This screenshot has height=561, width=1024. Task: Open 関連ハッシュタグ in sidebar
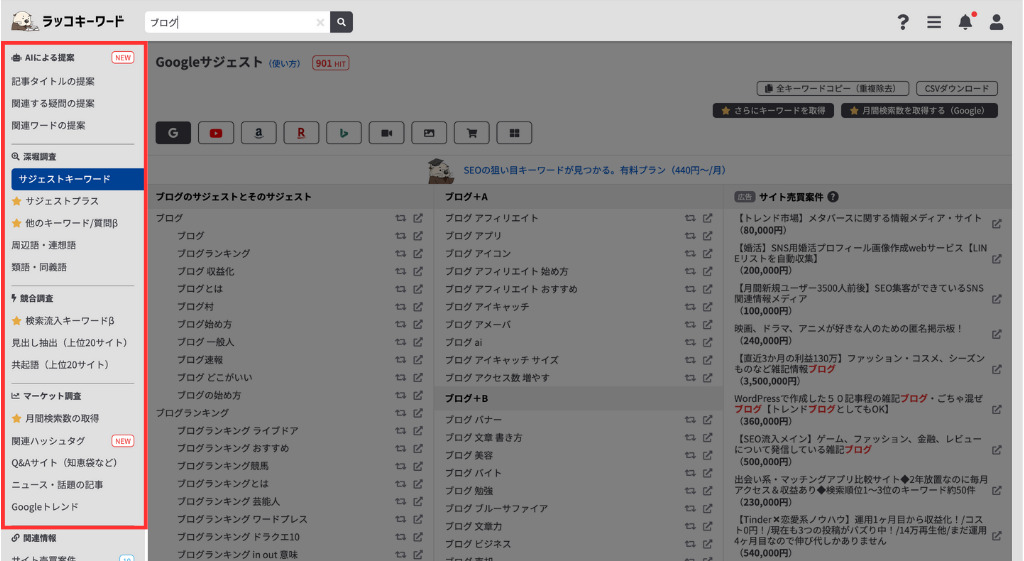pos(48,441)
